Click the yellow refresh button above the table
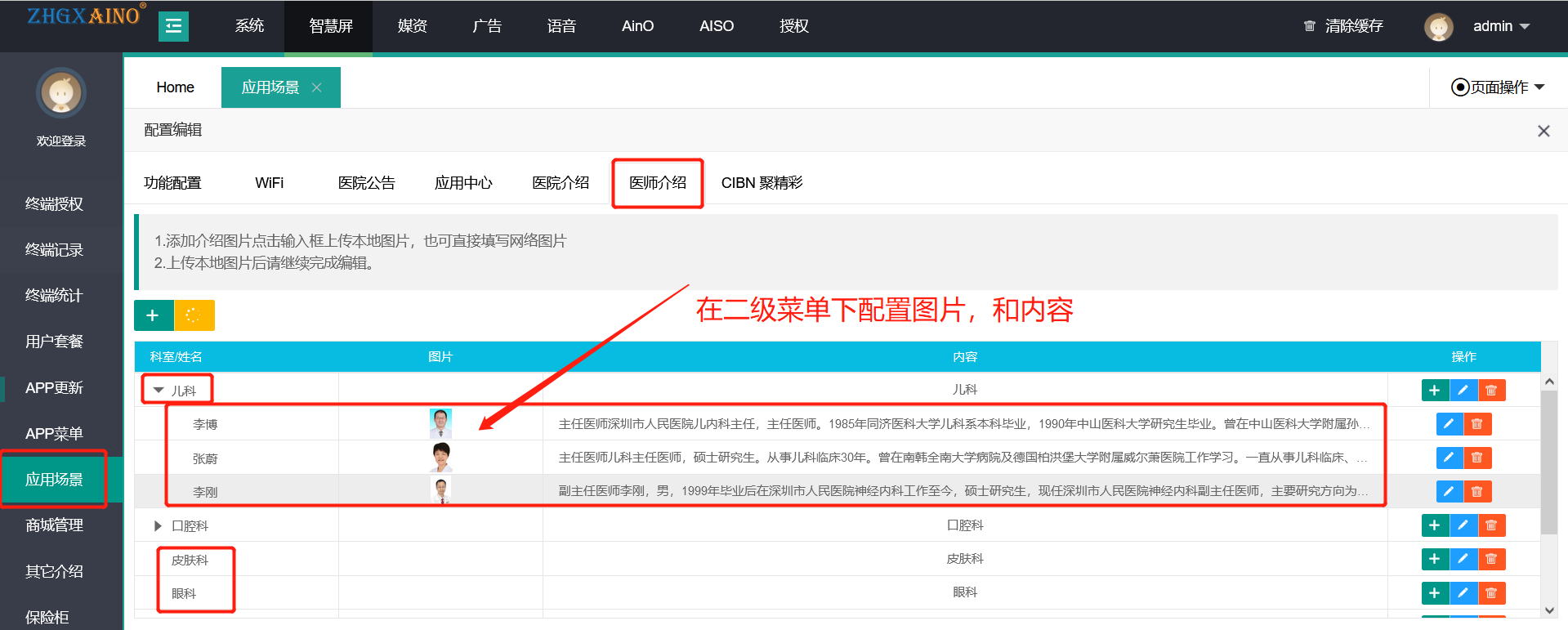 pos(194,315)
